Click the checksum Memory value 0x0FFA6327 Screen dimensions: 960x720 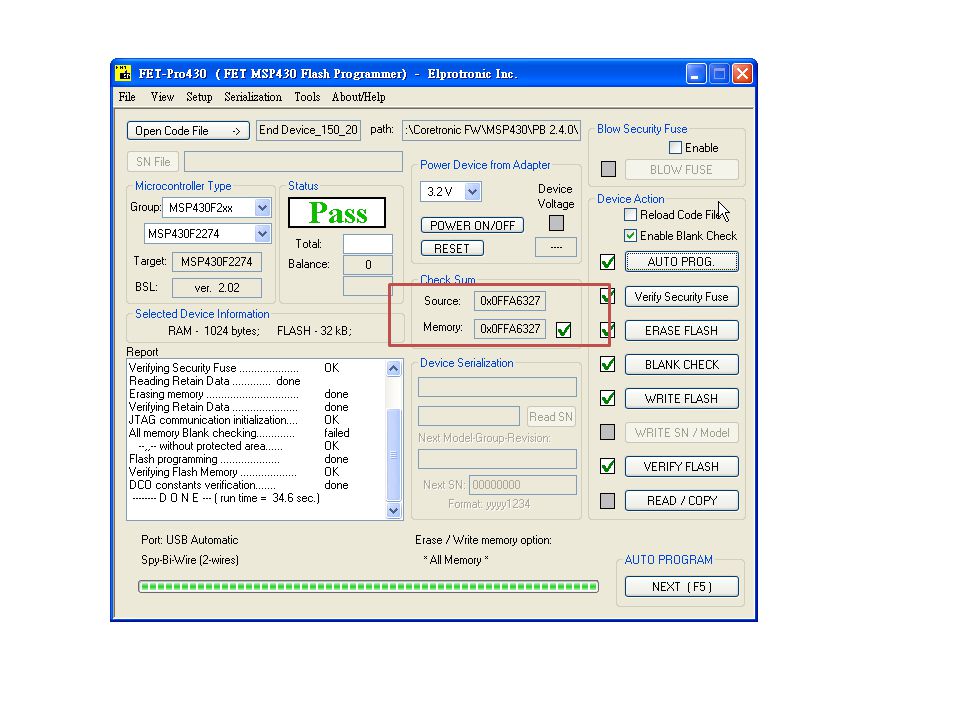(510, 329)
